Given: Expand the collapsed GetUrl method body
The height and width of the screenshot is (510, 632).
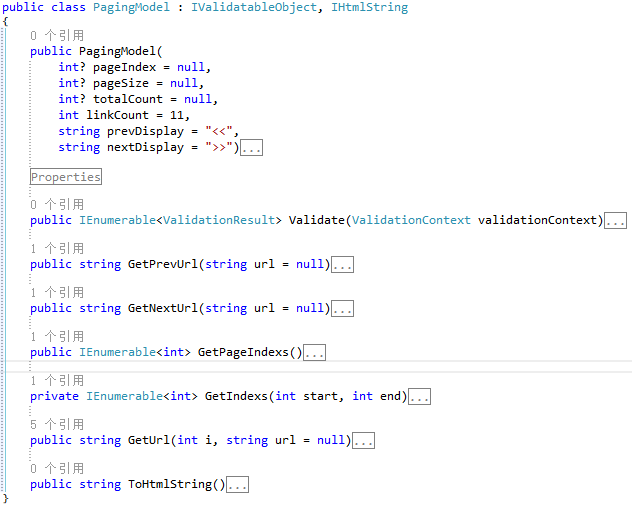Looking at the screenshot, I should point(364,440).
